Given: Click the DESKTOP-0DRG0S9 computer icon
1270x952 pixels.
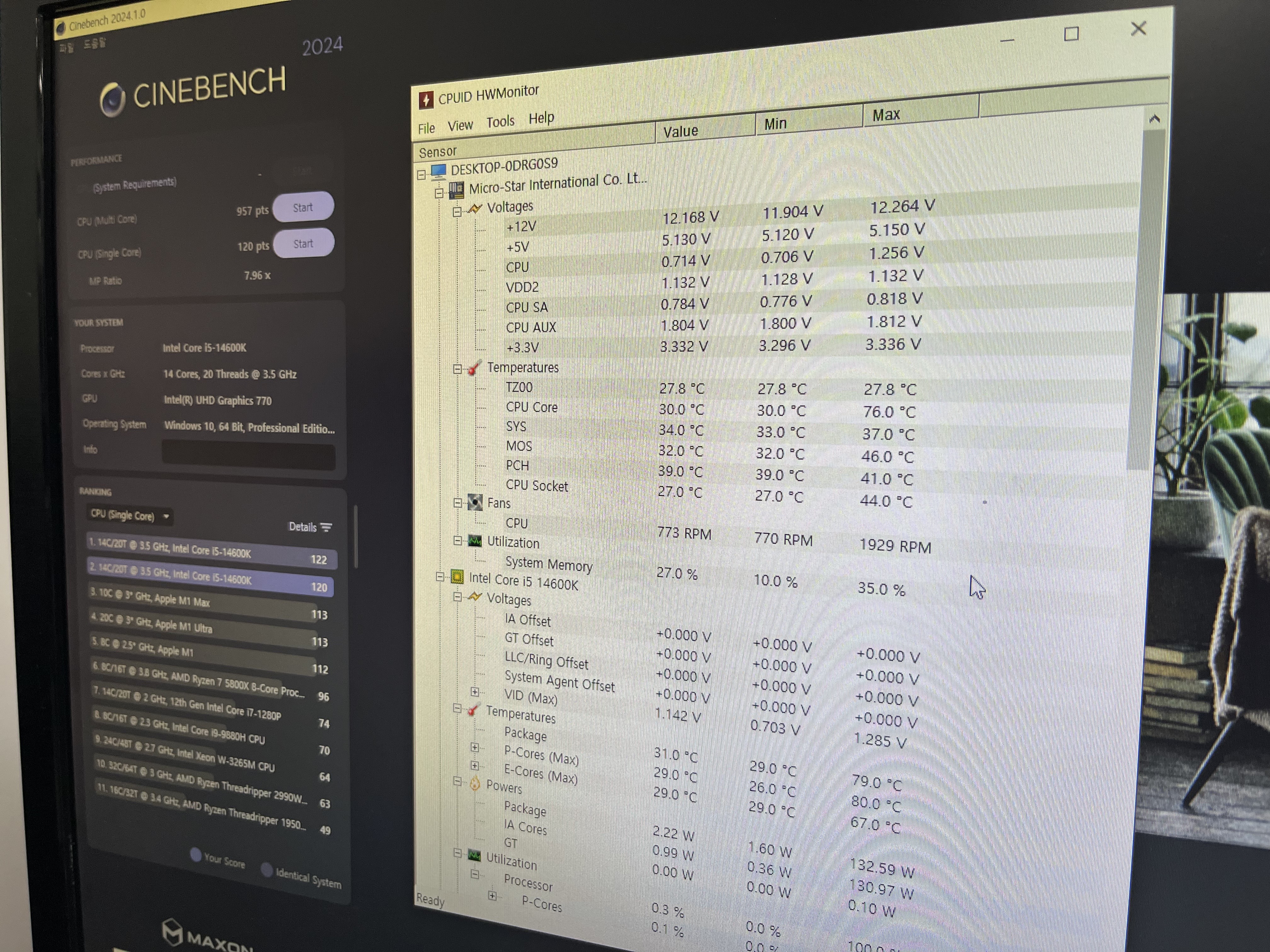Looking at the screenshot, I should click(x=439, y=170).
